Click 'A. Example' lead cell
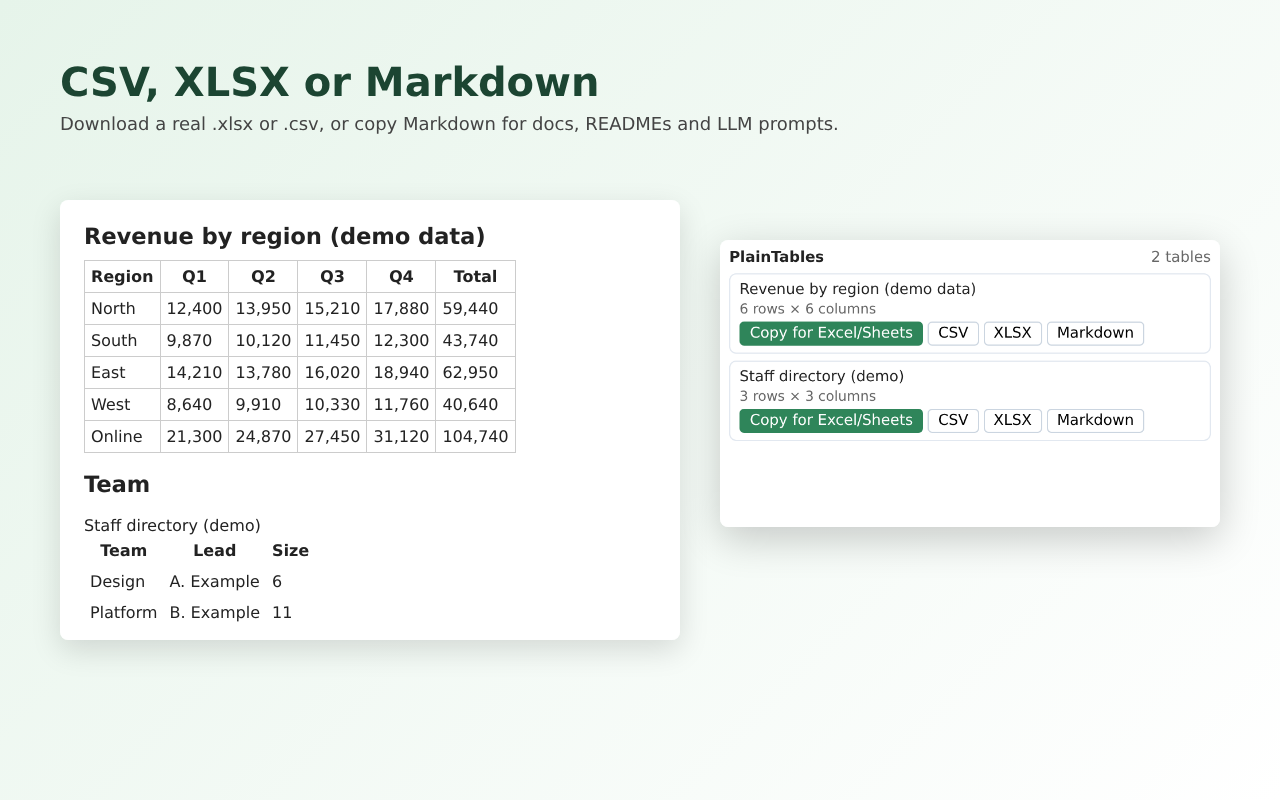 pos(214,582)
